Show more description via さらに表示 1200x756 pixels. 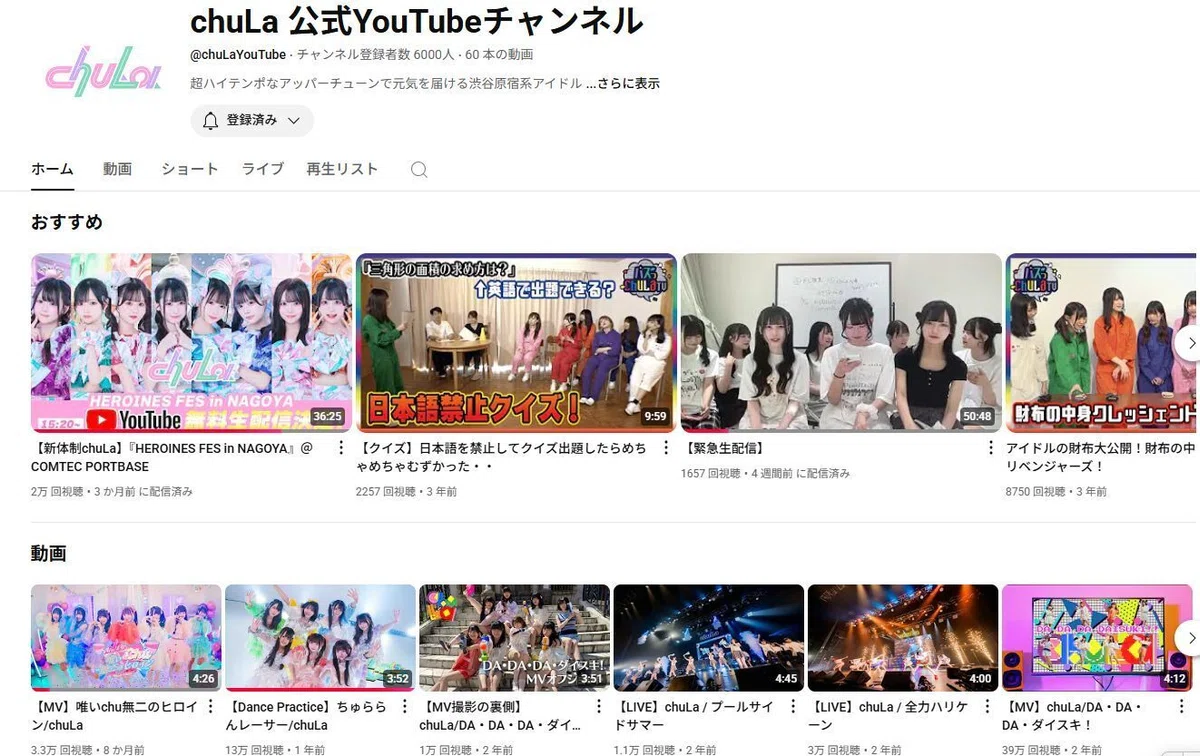coord(622,84)
